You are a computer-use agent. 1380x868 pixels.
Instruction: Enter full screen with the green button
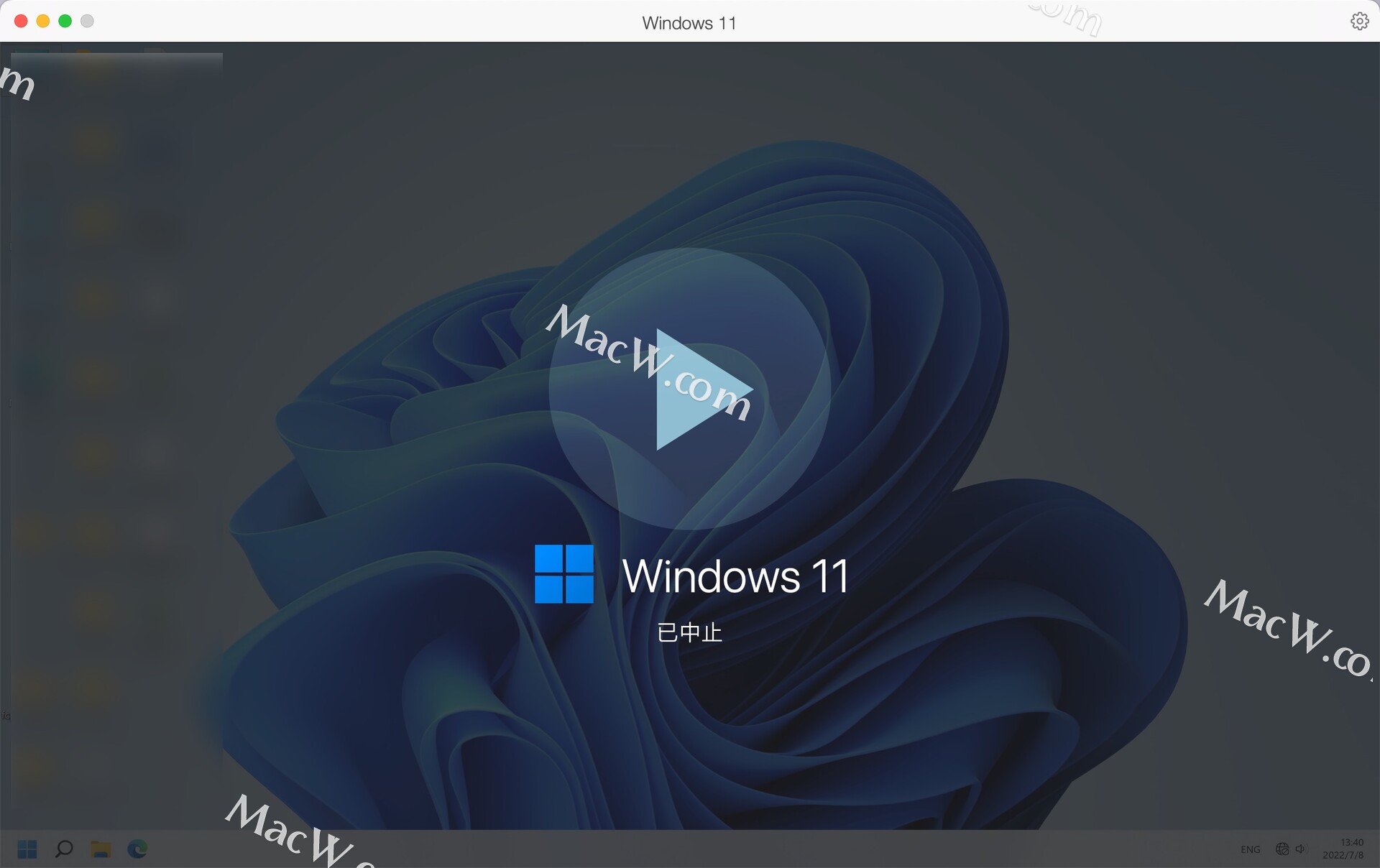coord(65,21)
